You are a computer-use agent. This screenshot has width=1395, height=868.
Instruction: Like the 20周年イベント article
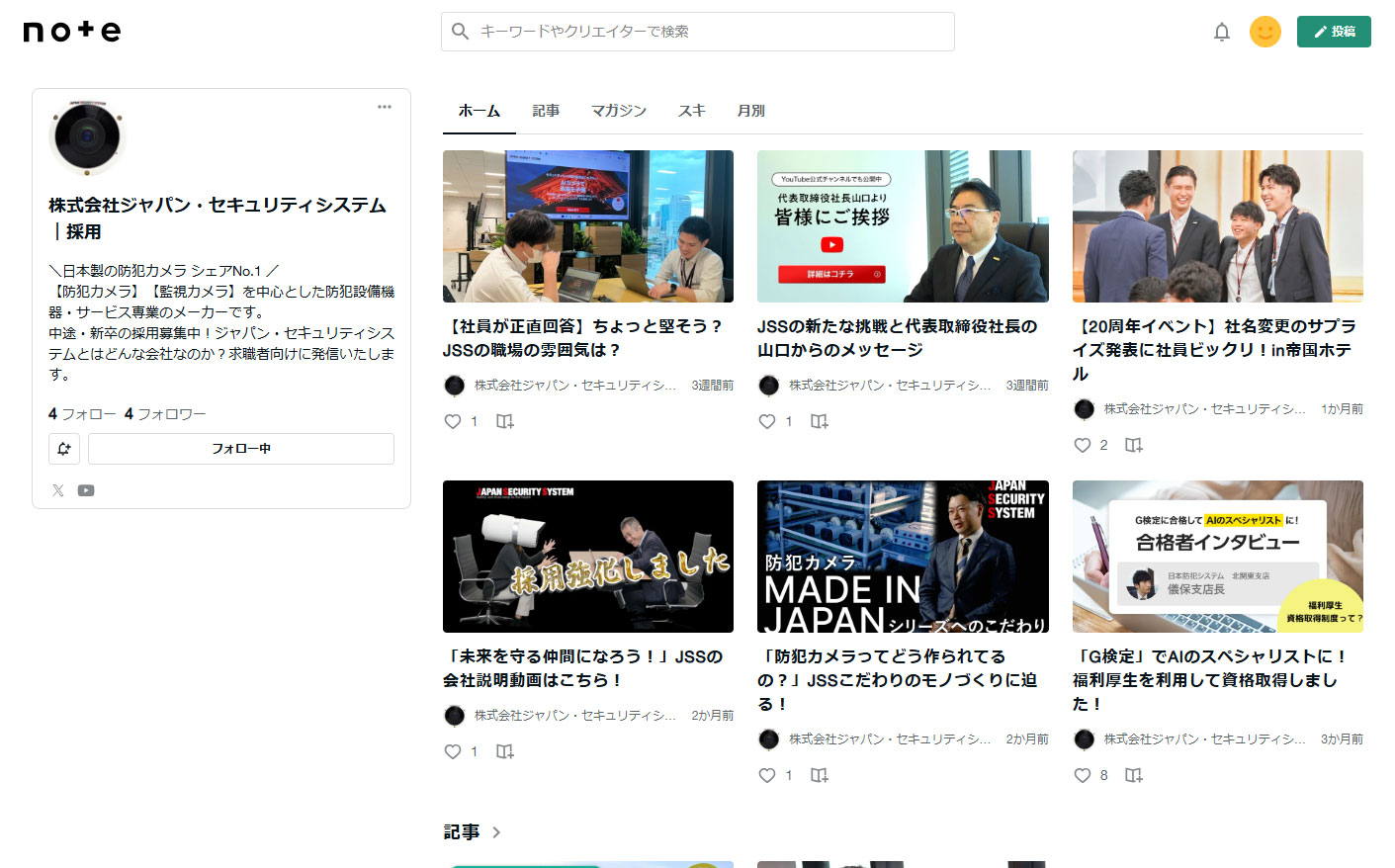point(1083,445)
